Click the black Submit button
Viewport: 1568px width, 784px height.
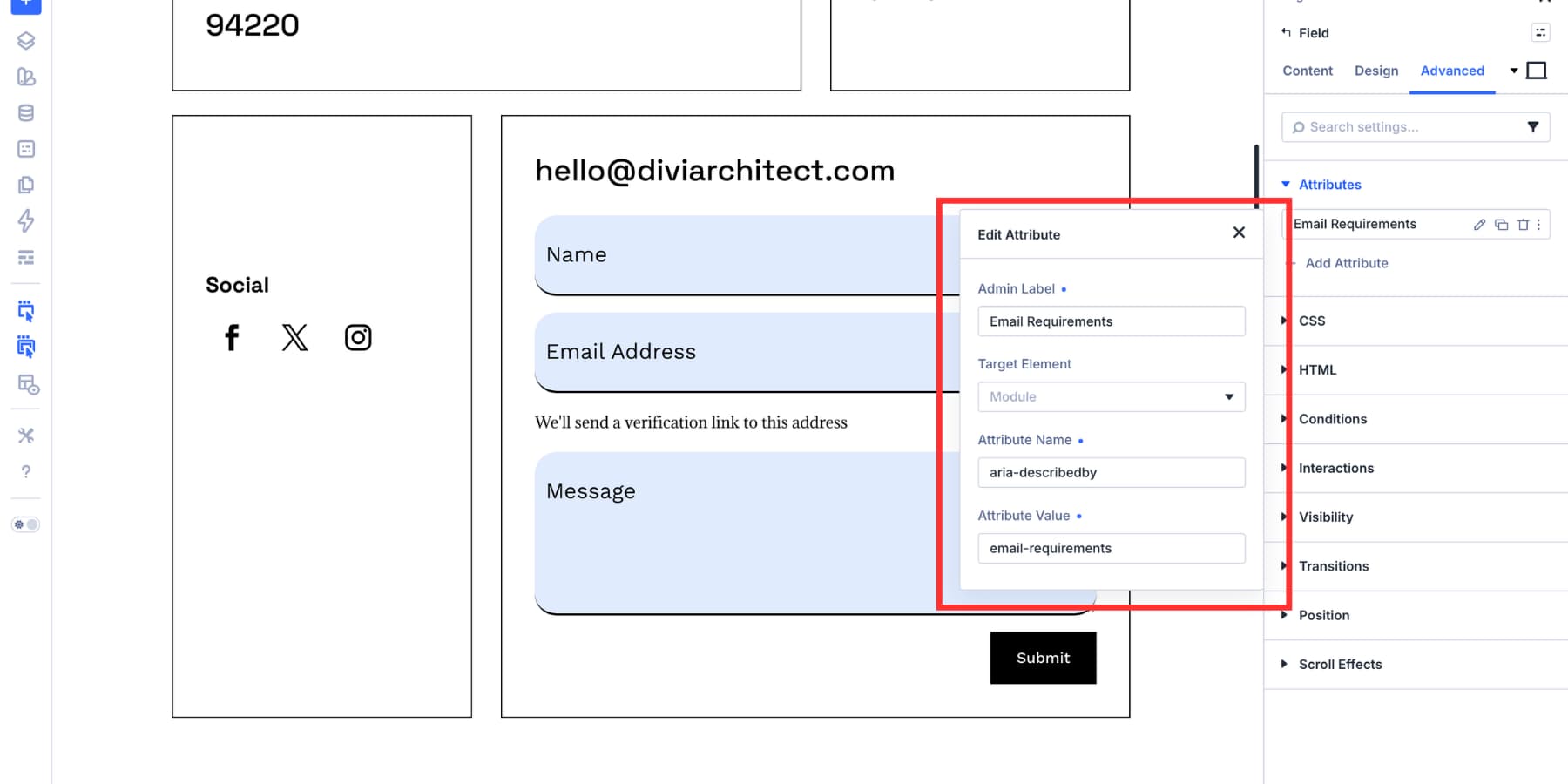click(x=1043, y=658)
